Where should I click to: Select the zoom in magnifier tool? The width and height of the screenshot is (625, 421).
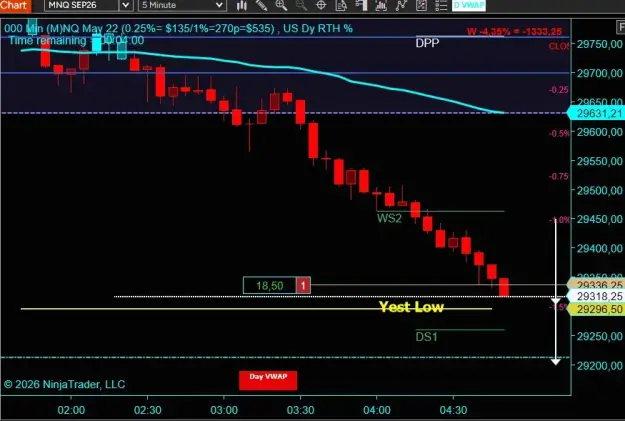tap(281, 5)
